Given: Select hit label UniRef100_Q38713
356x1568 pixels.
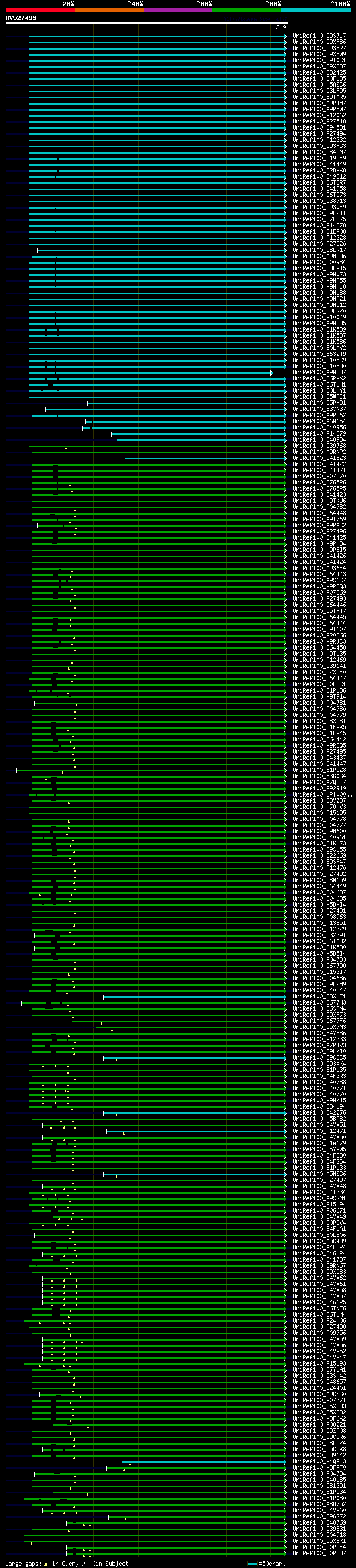Looking at the screenshot, I should coord(319,201).
